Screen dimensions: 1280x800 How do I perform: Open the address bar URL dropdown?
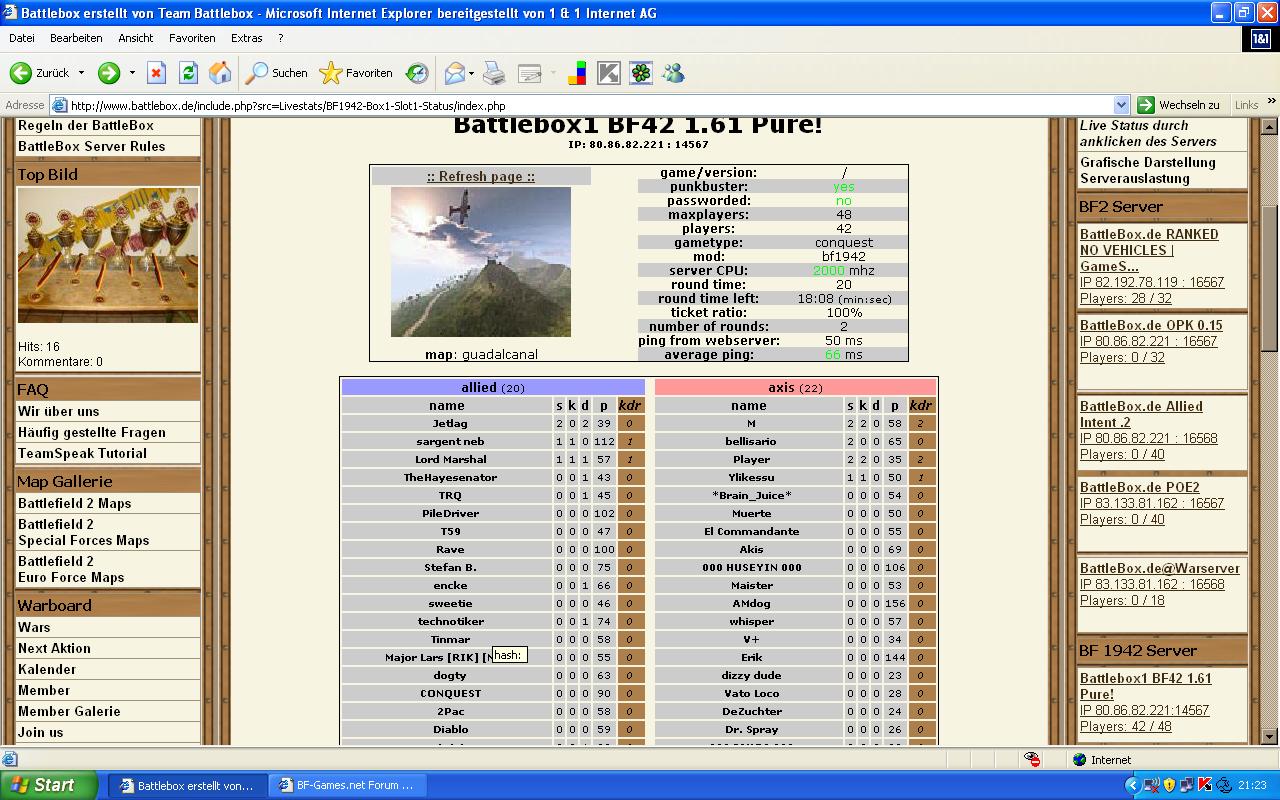click(1121, 105)
